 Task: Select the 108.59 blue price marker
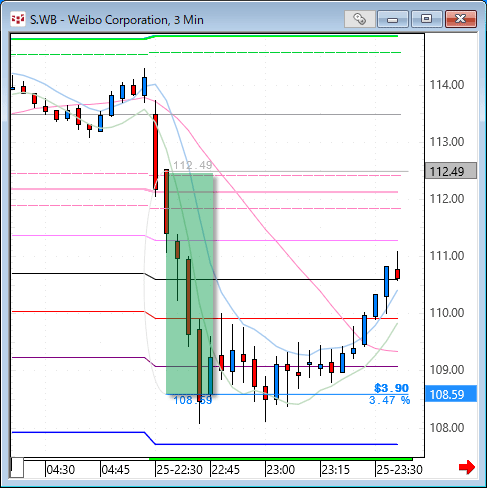point(451,394)
